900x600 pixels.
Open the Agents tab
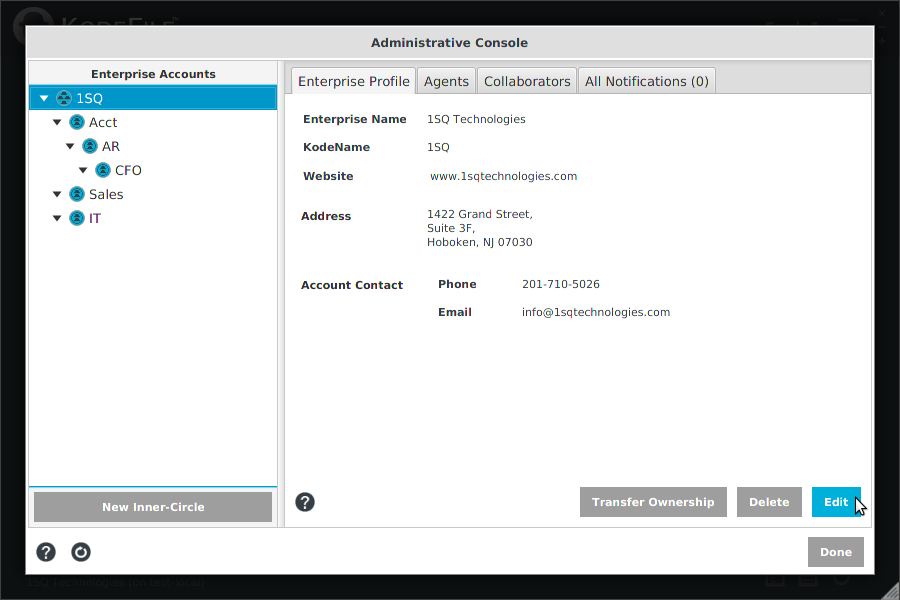(446, 81)
